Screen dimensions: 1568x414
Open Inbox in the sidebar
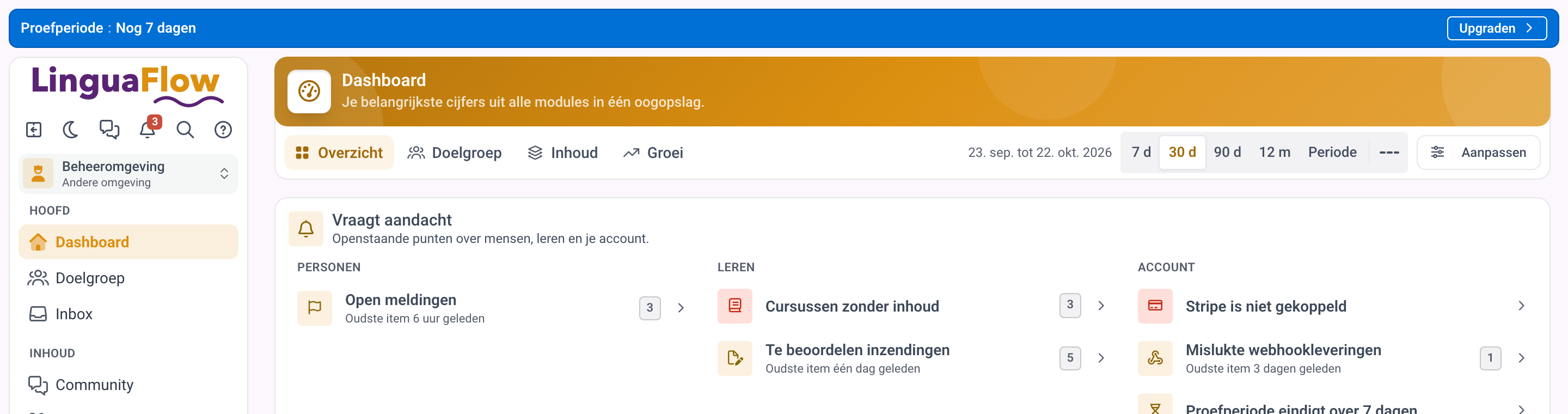point(128,314)
